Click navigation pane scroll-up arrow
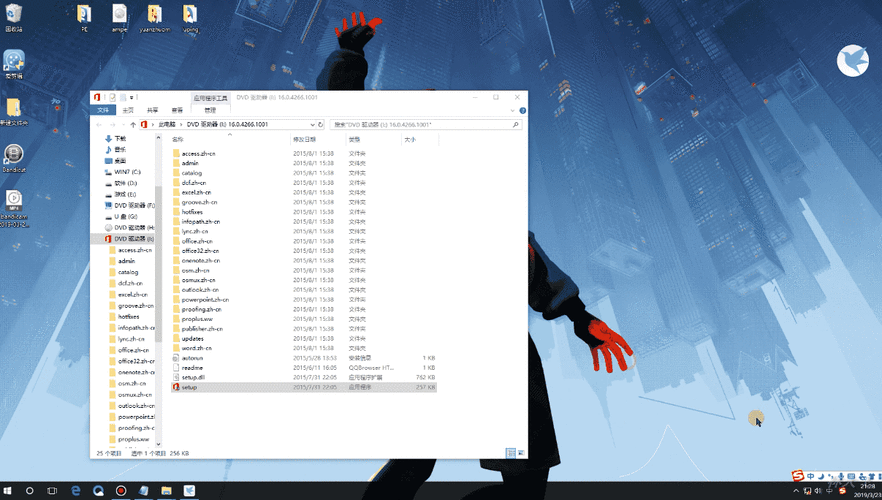Viewport: 882px width, 500px height. click(x=158, y=137)
